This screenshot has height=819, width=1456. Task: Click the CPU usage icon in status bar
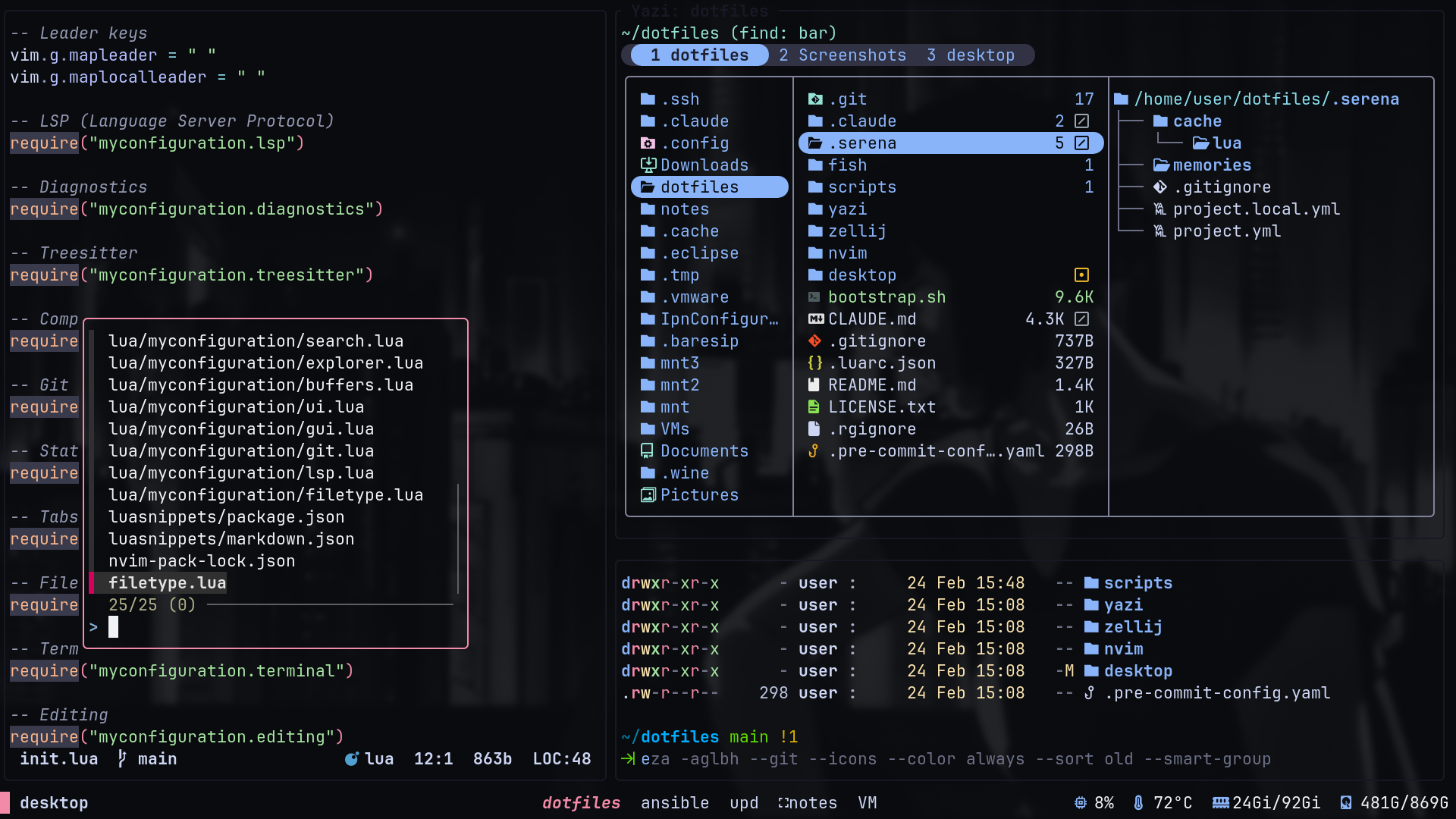click(x=1081, y=803)
